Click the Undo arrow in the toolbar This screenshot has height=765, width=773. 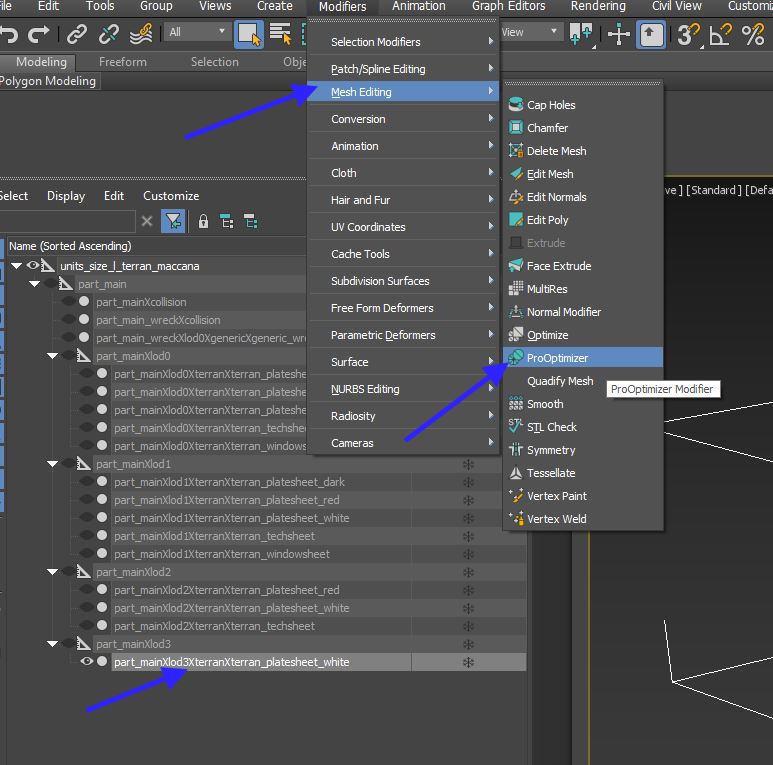9,35
